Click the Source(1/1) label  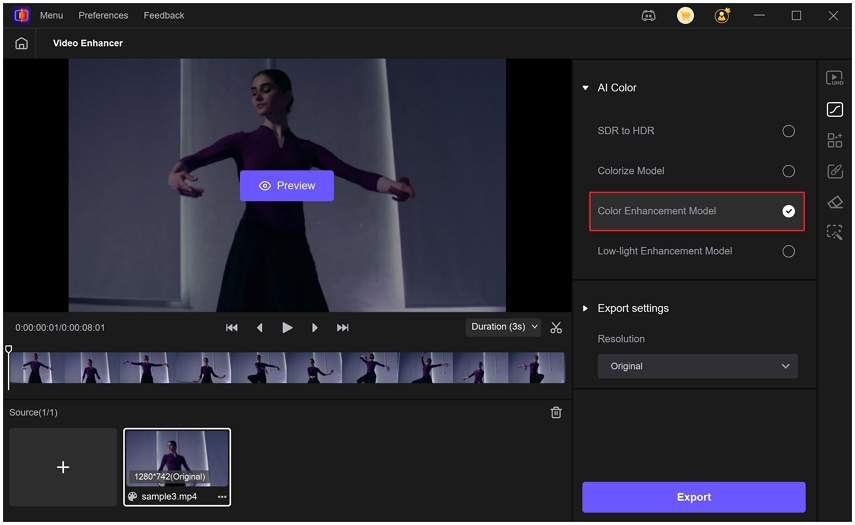33,413
